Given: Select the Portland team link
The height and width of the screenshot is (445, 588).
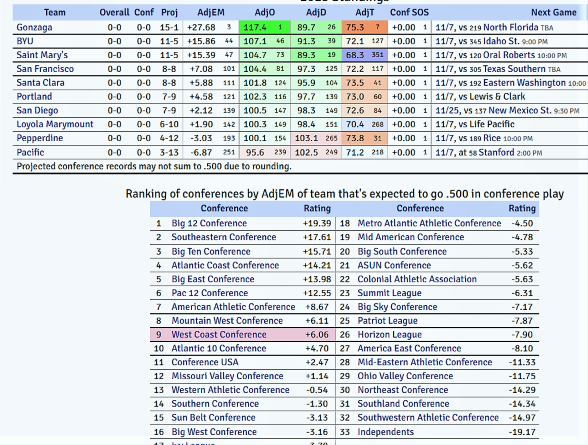Looking at the screenshot, I should (34, 97).
